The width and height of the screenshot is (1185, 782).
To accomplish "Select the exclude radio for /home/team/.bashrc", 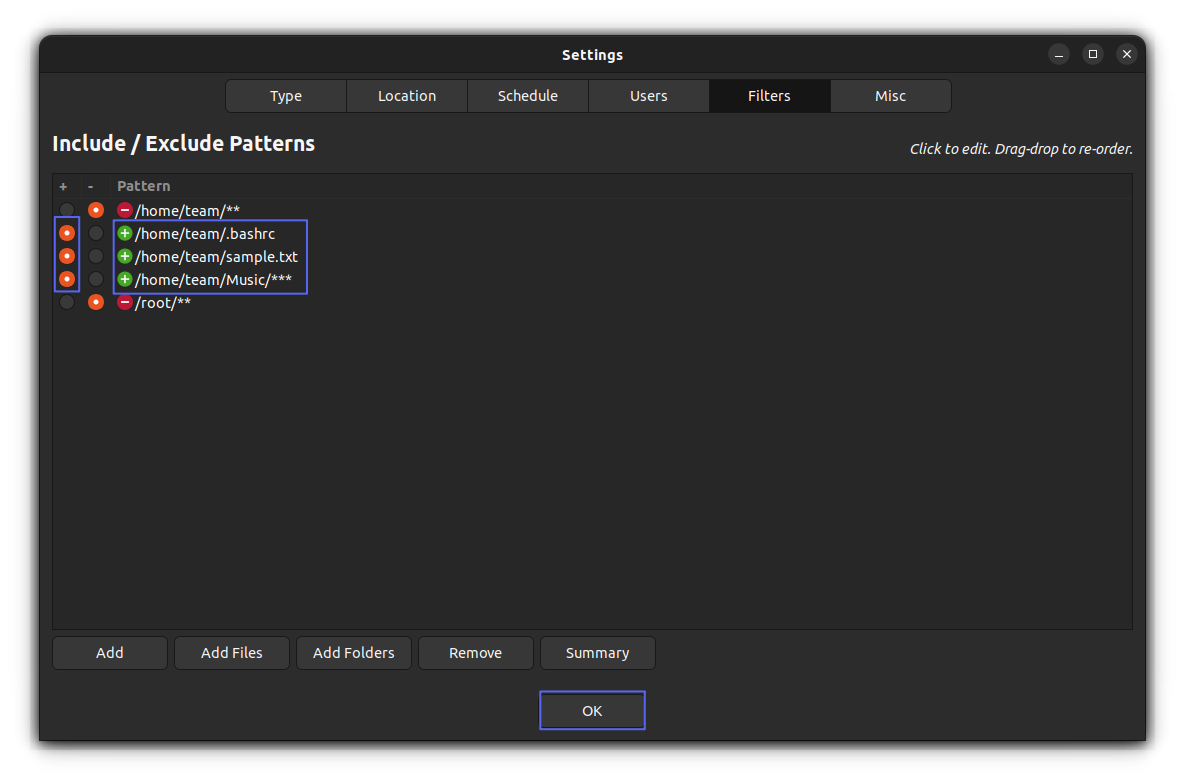I will click(96, 233).
